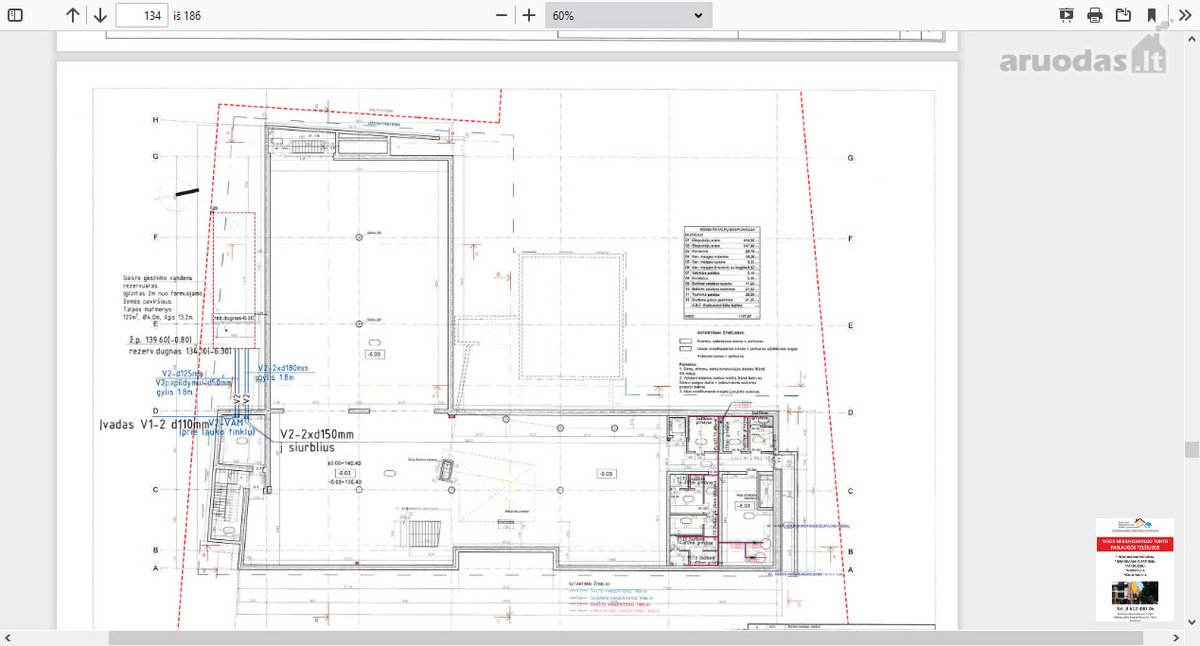Click the "V2-2xd180mm" blue label
The height and width of the screenshot is (646, 1200).
284,367
